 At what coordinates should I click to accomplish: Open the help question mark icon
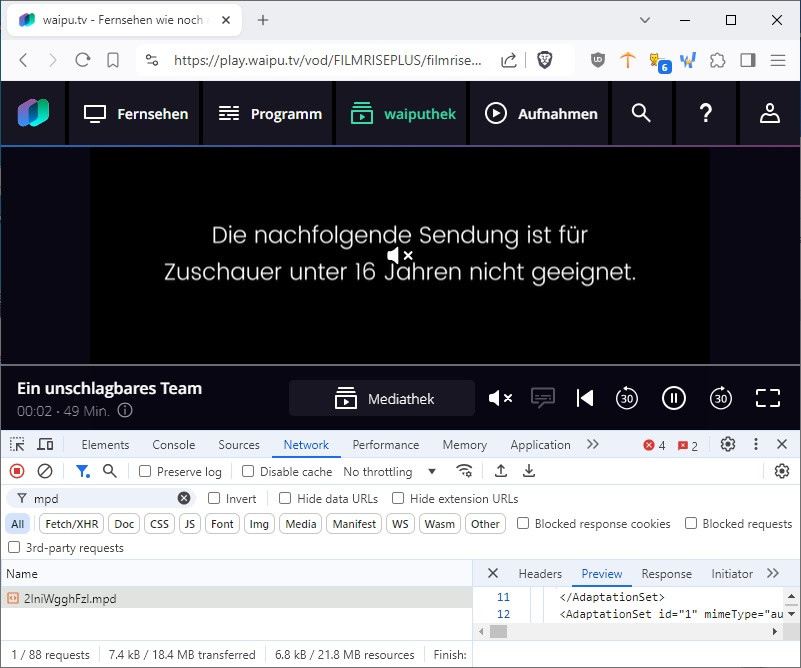705,113
